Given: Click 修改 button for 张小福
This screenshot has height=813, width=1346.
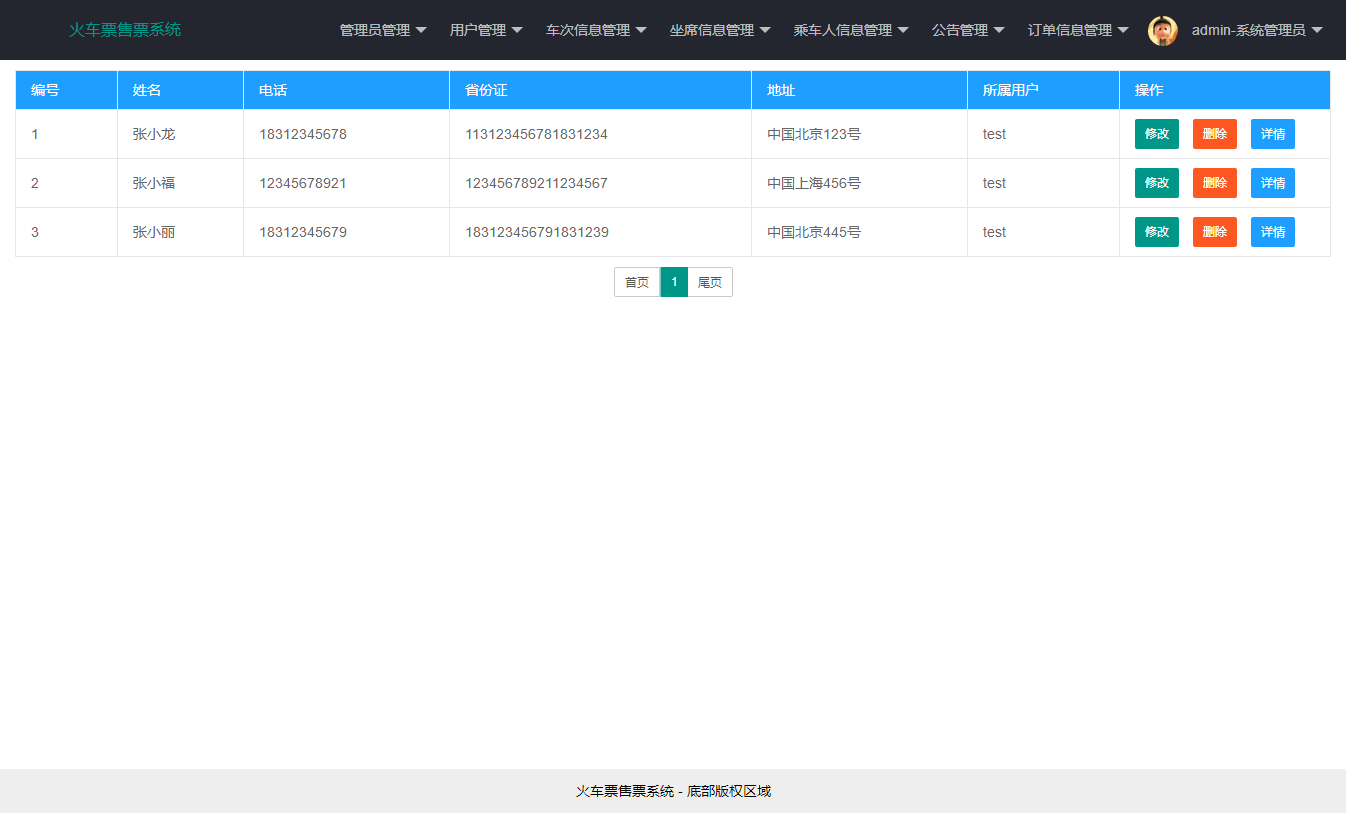Looking at the screenshot, I should (x=1156, y=182).
